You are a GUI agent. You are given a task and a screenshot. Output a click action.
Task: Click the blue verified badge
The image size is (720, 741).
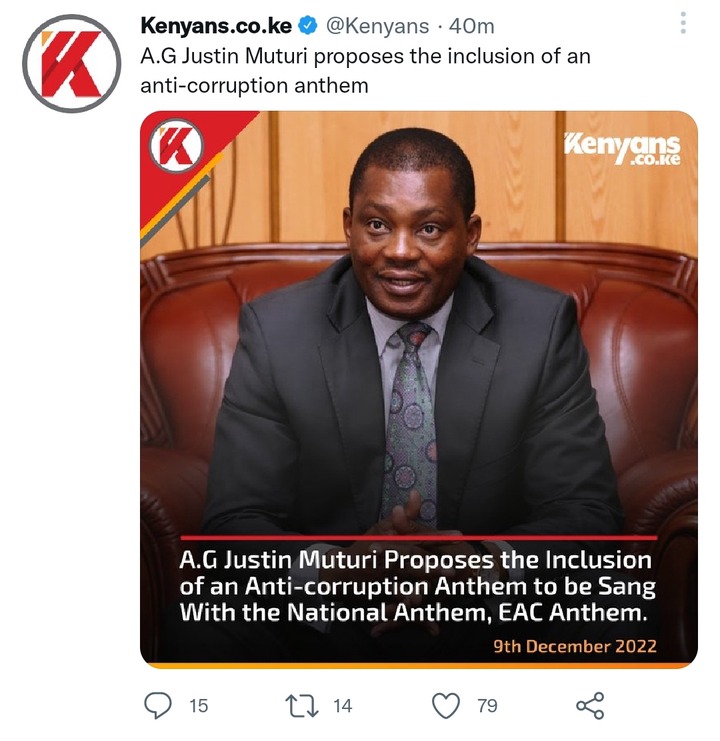click(x=309, y=26)
